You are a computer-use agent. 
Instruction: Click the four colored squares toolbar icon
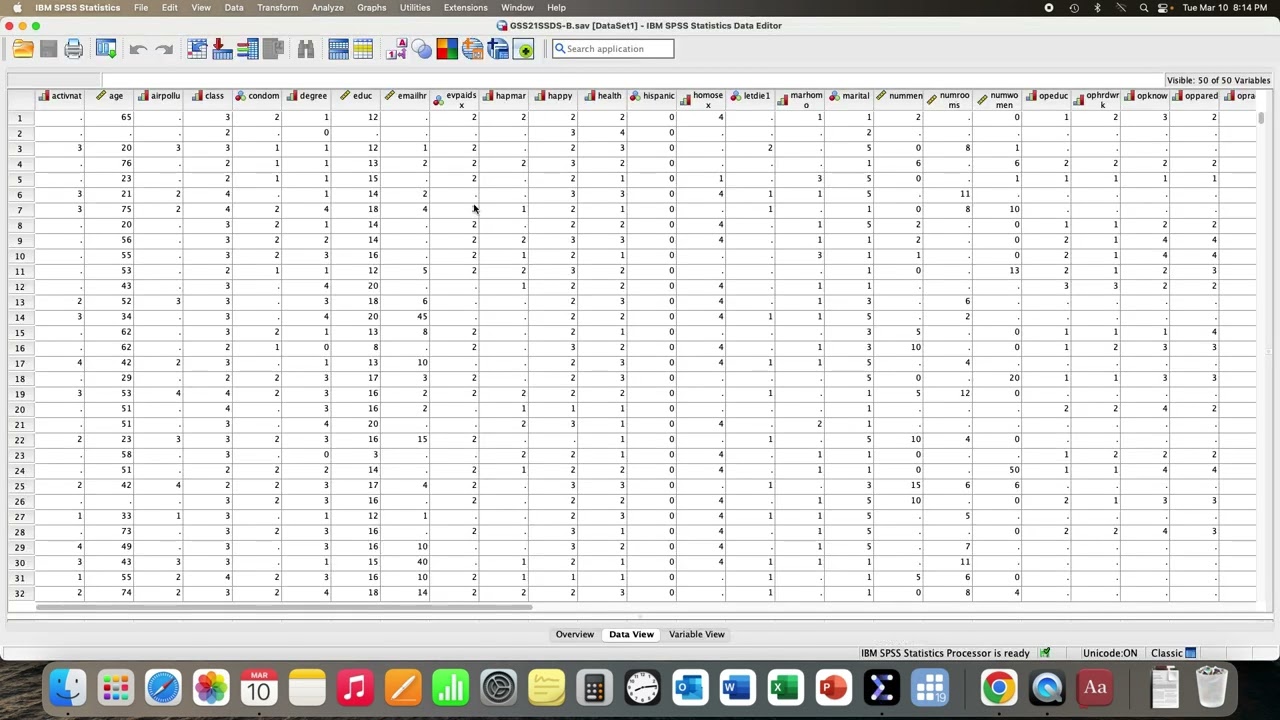pyautogui.click(x=447, y=49)
